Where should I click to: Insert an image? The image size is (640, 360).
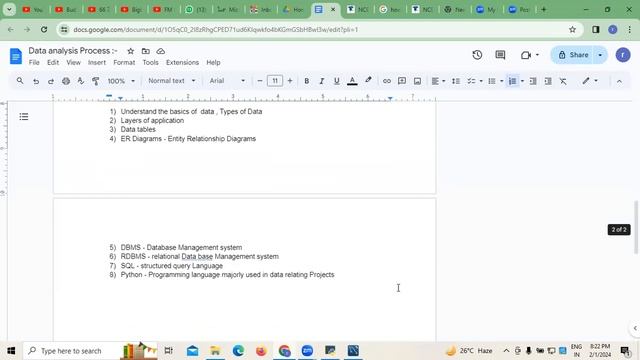tap(417, 81)
